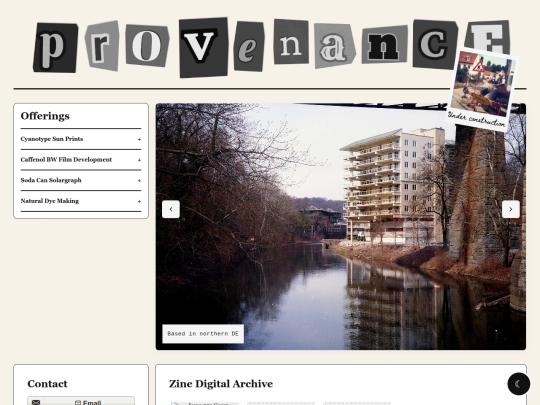540x405 pixels.
Task: Click the envelope icon in Contact
Action: point(36,402)
